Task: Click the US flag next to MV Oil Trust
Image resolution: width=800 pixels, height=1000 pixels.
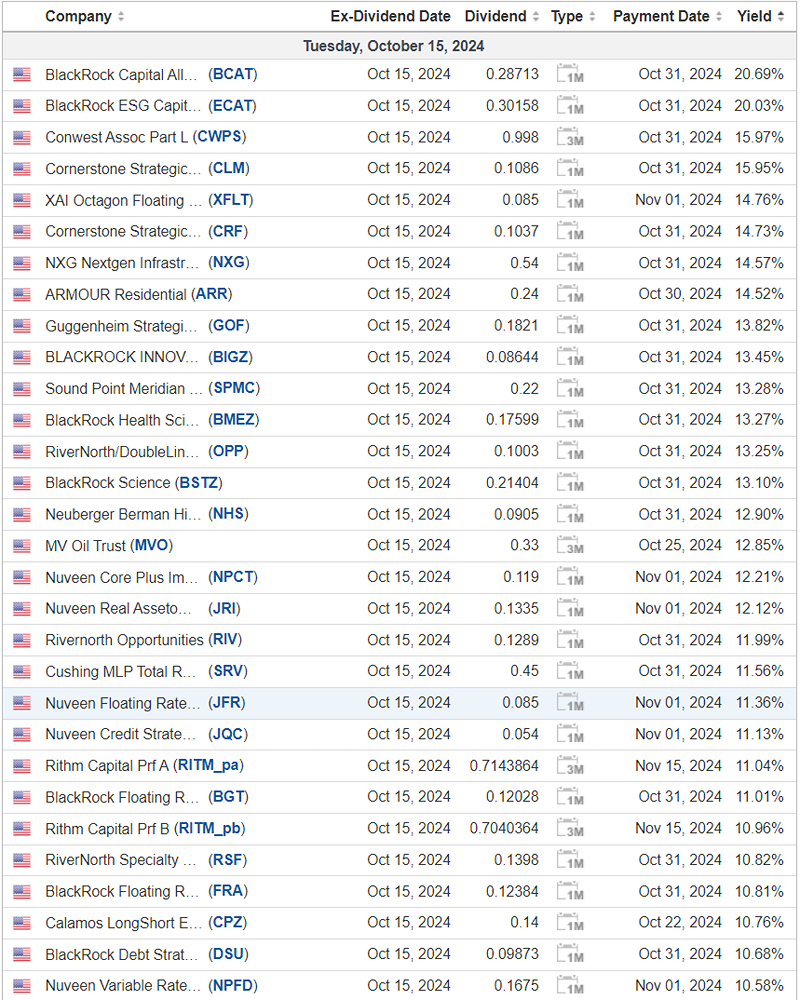Action: [x=22, y=546]
